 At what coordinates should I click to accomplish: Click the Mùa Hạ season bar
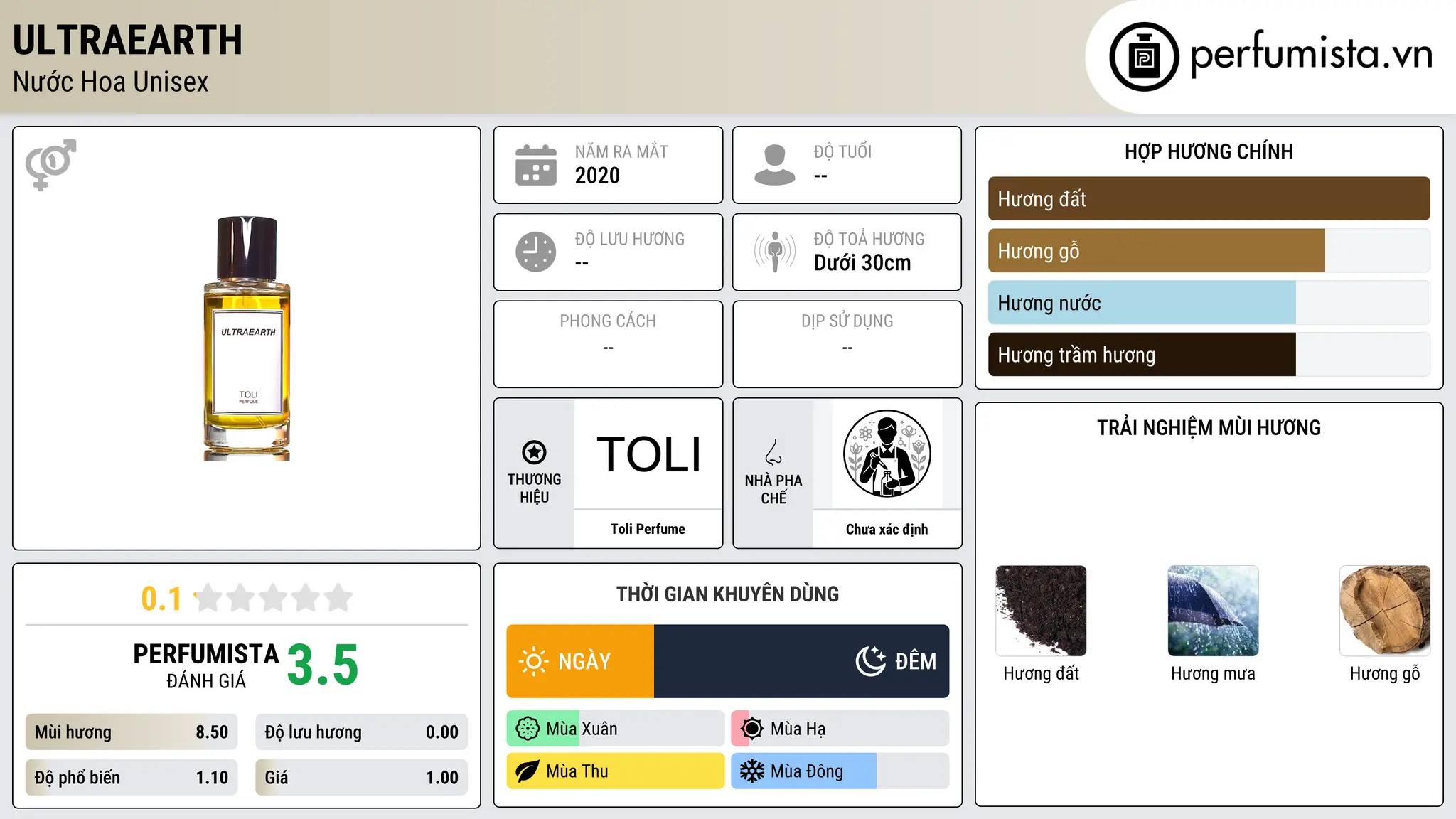pos(840,729)
